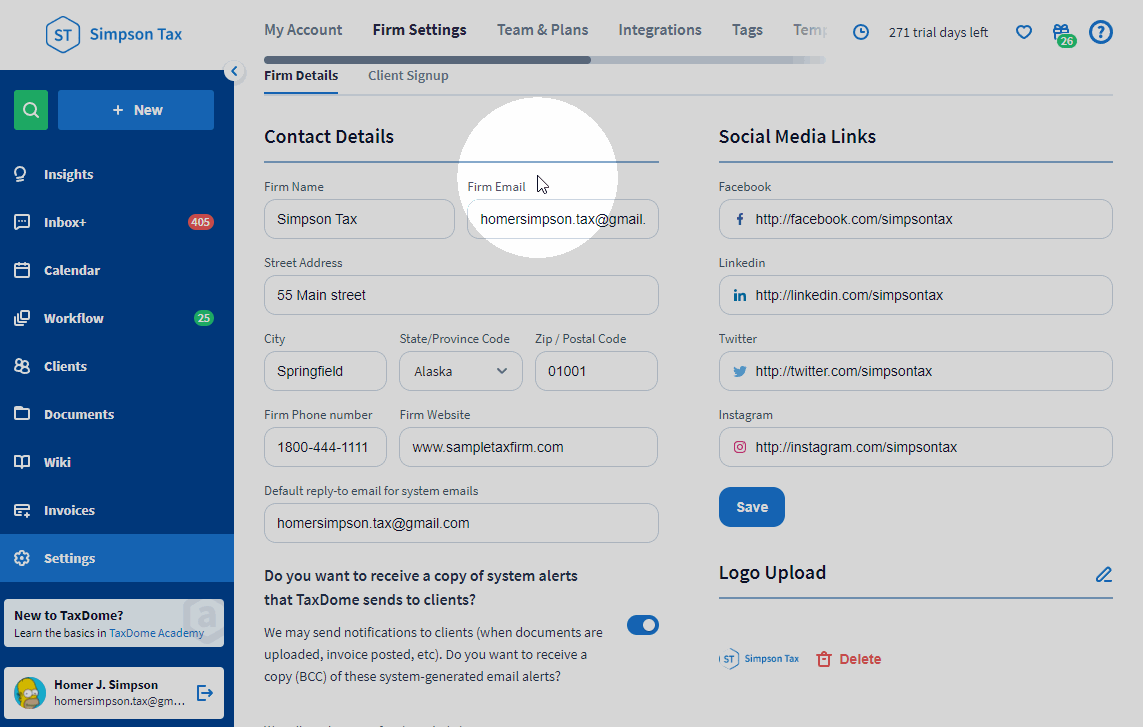Go to the Calendar page
1143x727 pixels.
click(117, 271)
